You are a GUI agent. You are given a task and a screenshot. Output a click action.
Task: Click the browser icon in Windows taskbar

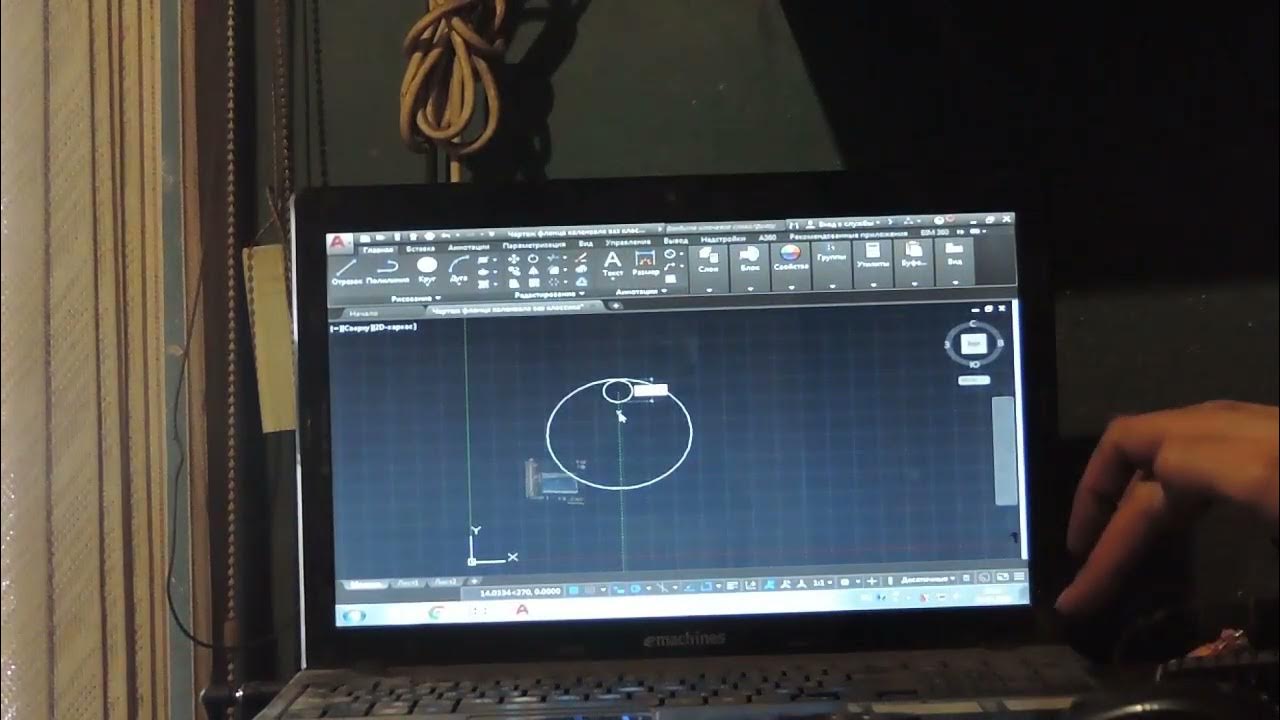coord(435,612)
